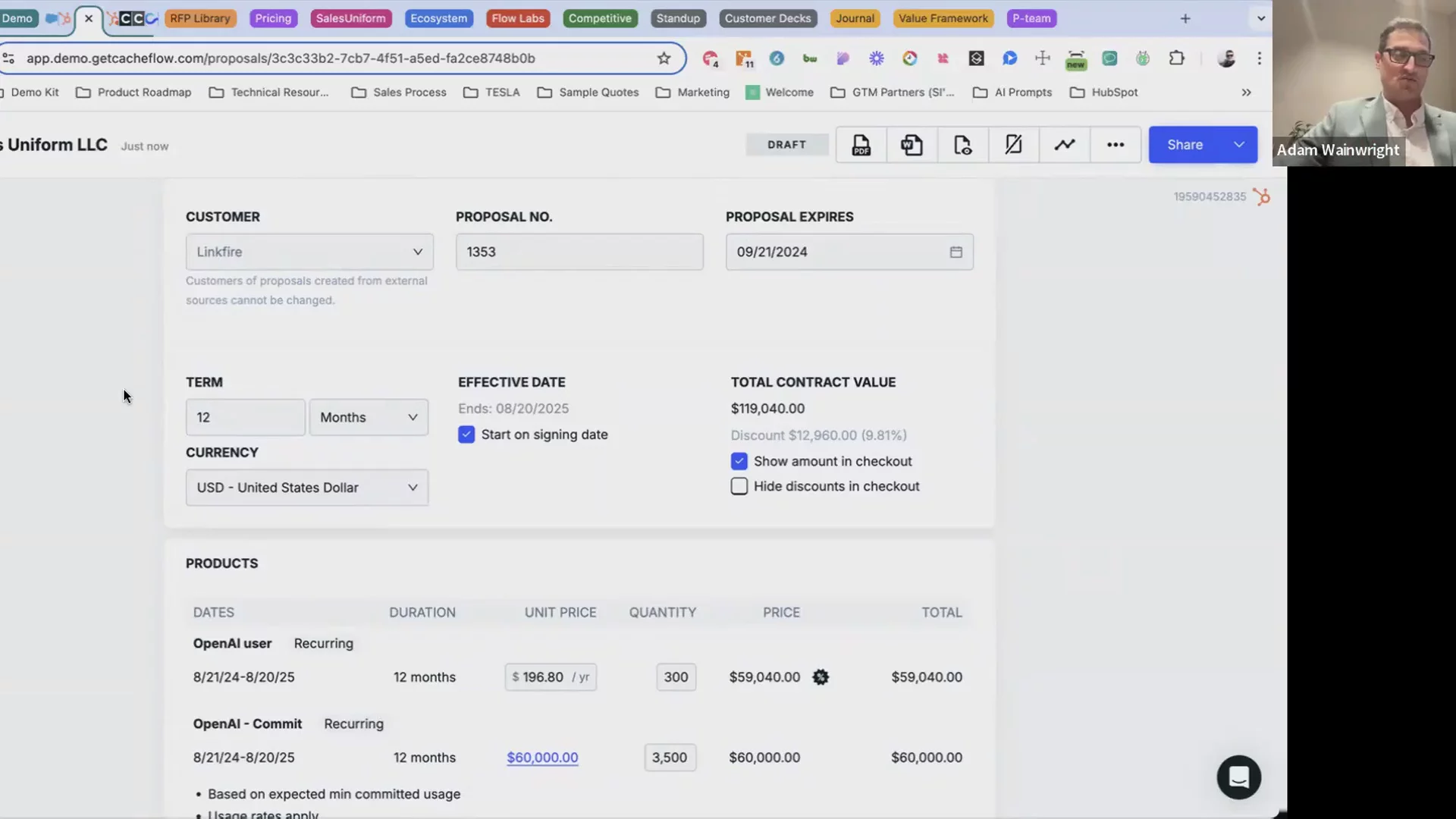Click the OpenAI user quantity field
The height and width of the screenshot is (819, 1456).
676,677
